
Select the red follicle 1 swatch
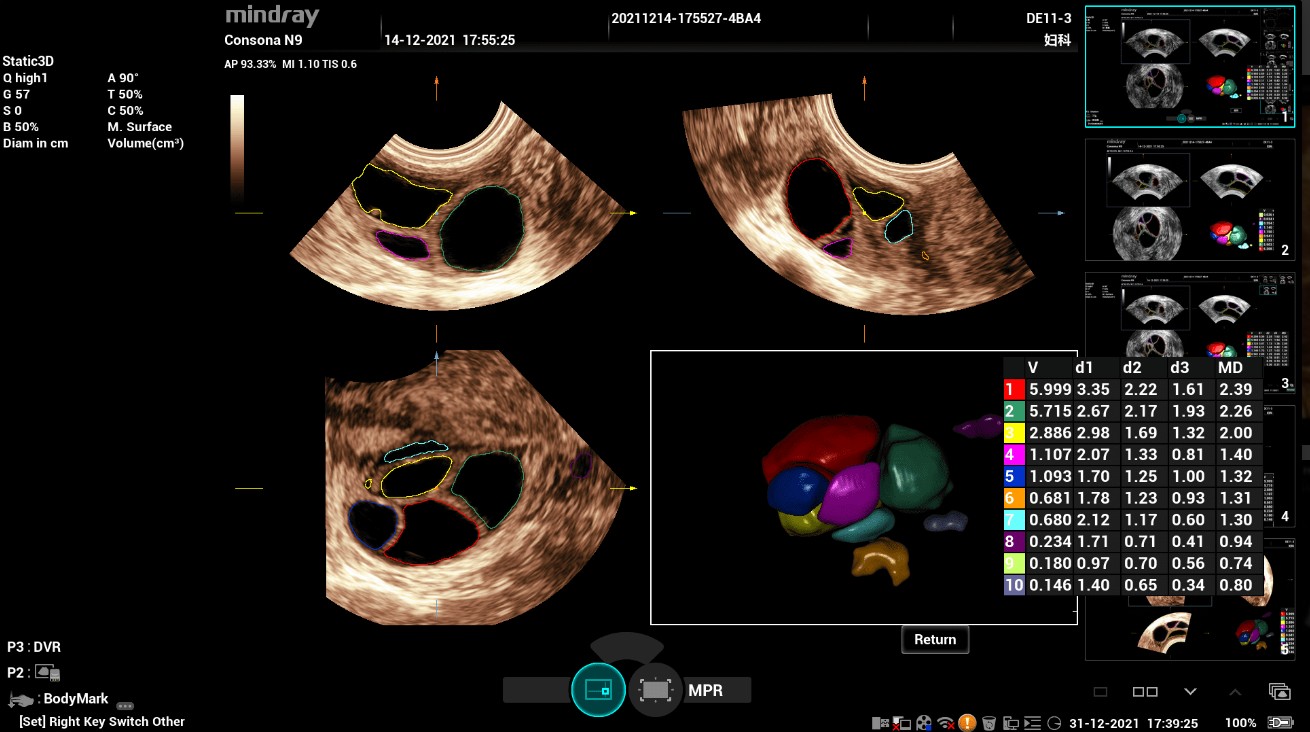[x=1014, y=389]
